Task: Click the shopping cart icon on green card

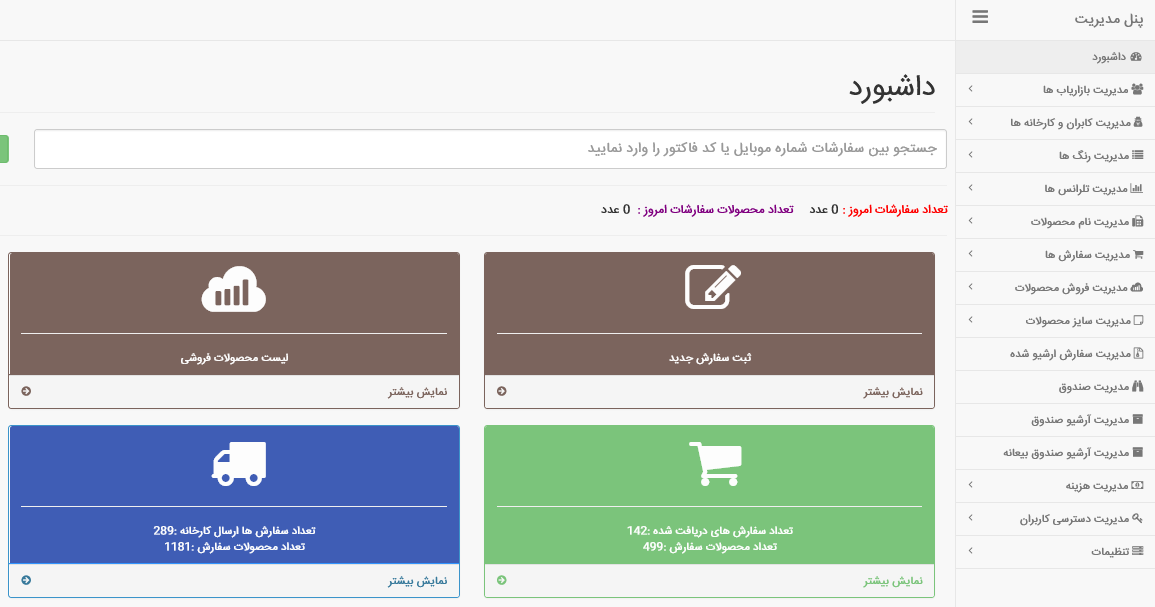Action: click(x=715, y=463)
